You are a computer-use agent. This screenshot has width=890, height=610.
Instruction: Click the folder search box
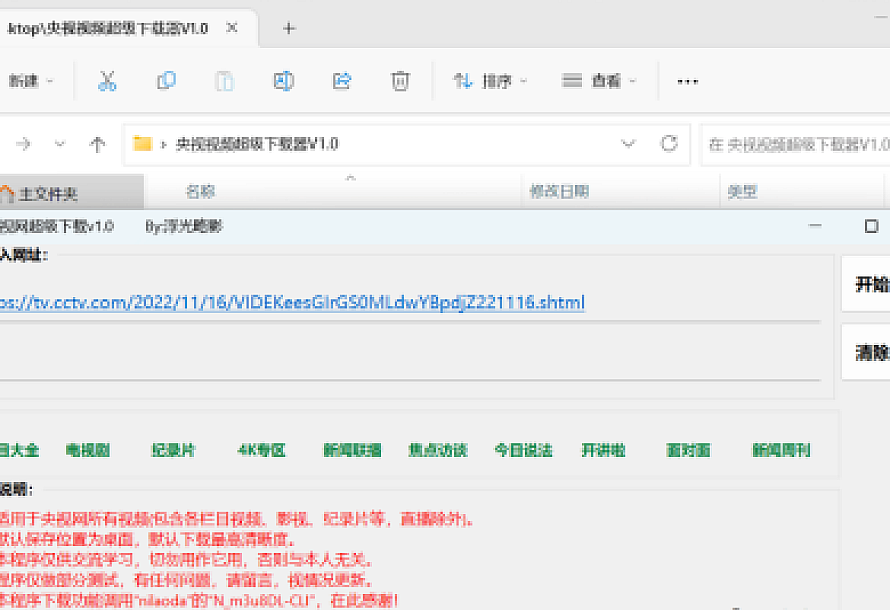[x=796, y=144]
